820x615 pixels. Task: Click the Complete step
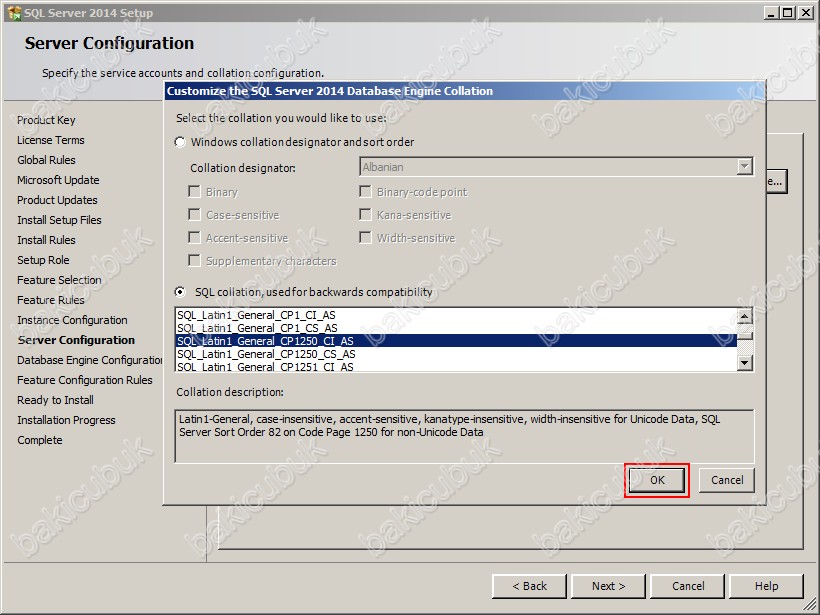[x=40, y=440]
